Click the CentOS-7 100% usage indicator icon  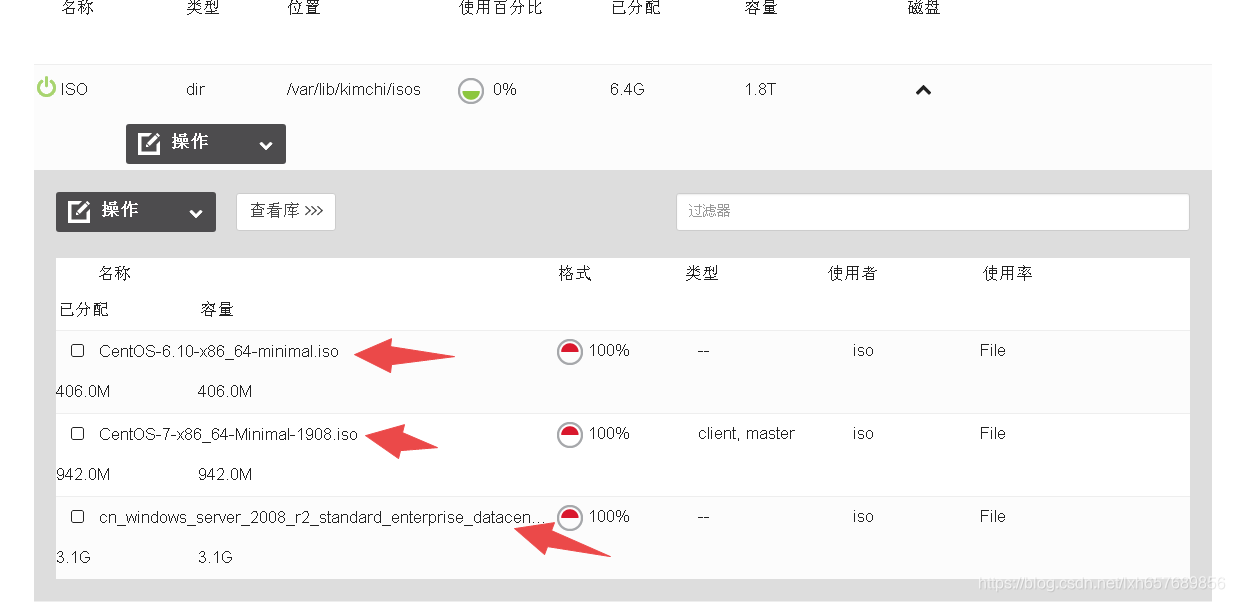click(570, 435)
